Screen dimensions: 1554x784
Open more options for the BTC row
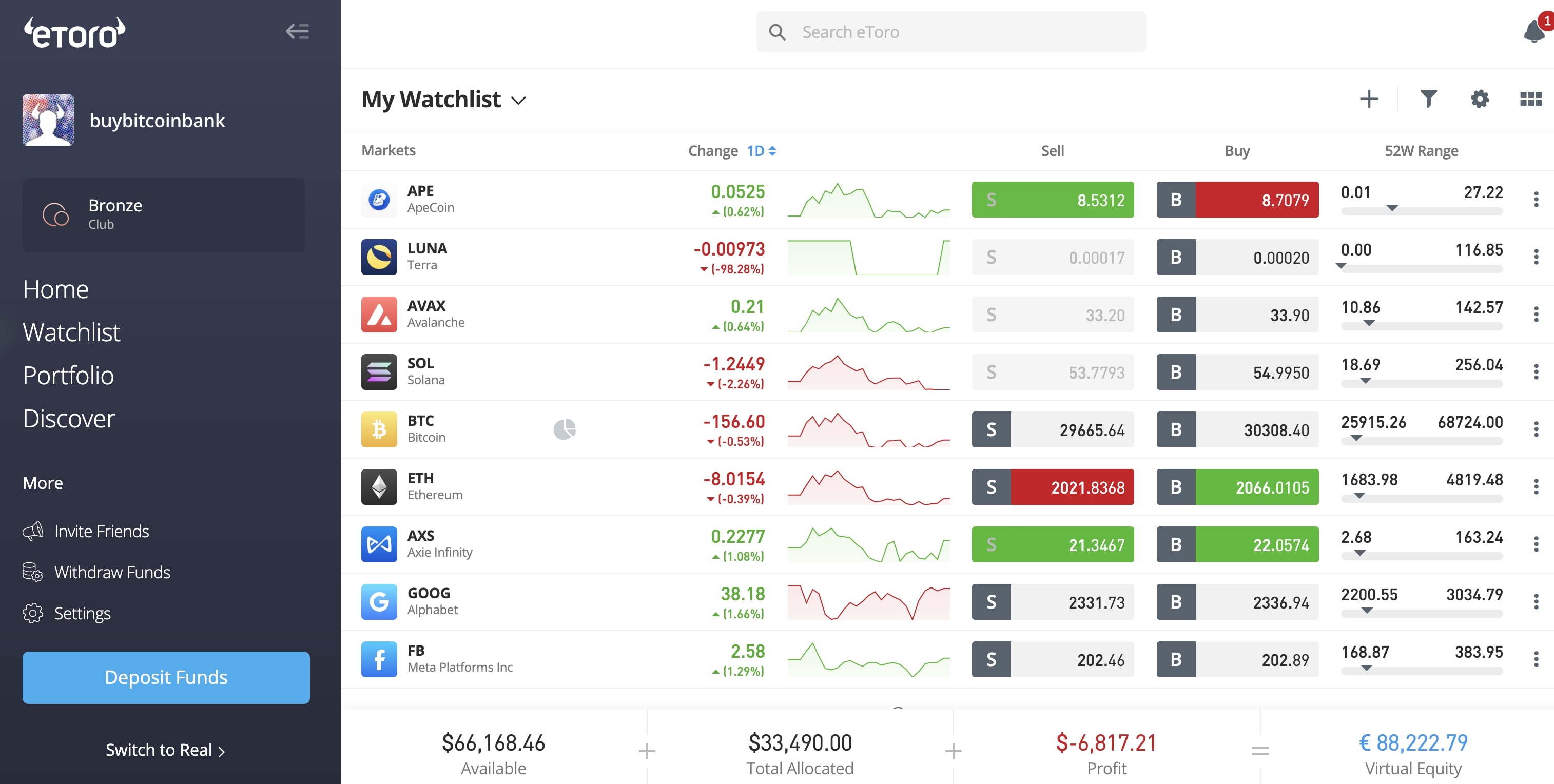[x=1536, y=429]
